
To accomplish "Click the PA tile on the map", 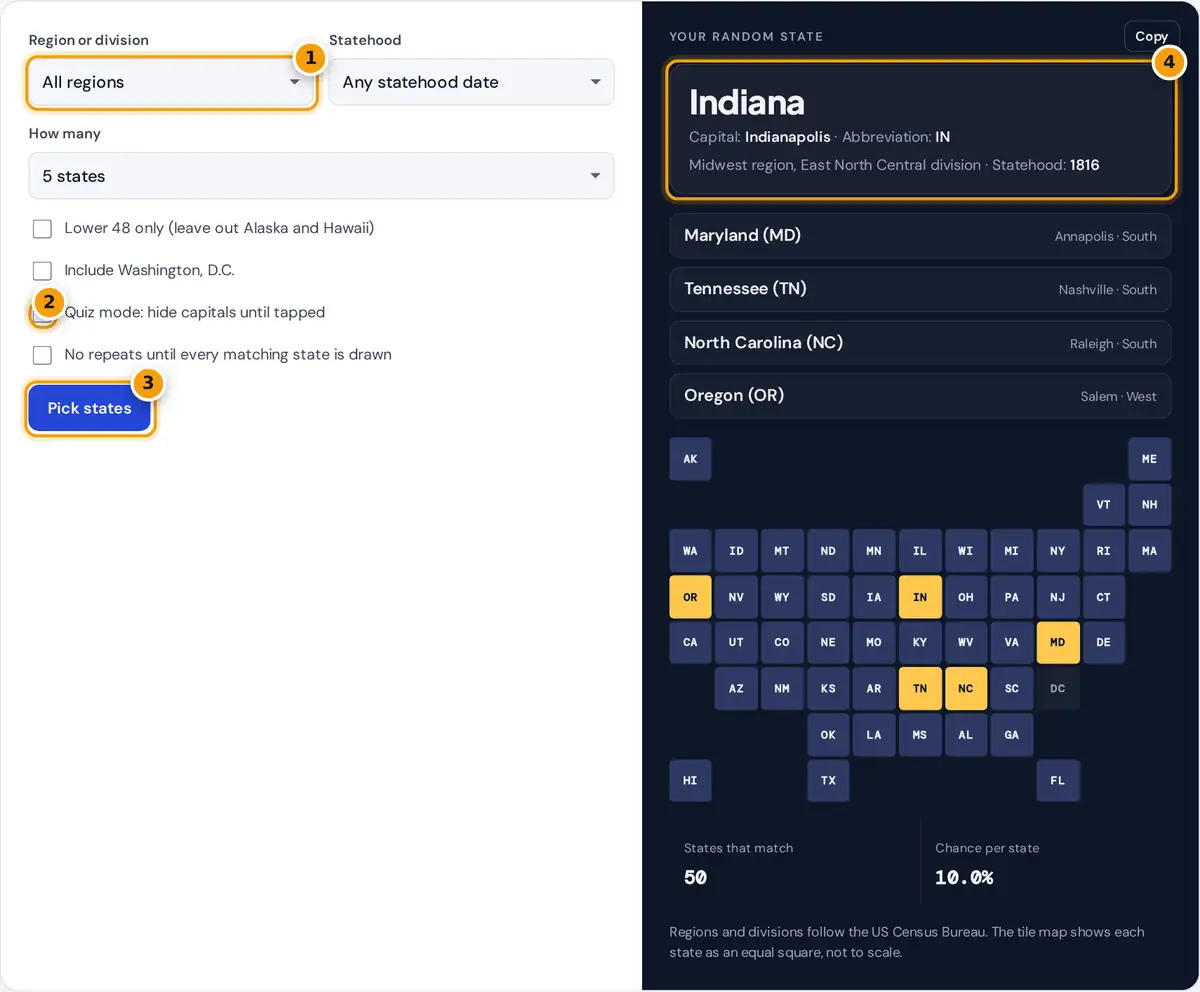I will [1012, 597].
